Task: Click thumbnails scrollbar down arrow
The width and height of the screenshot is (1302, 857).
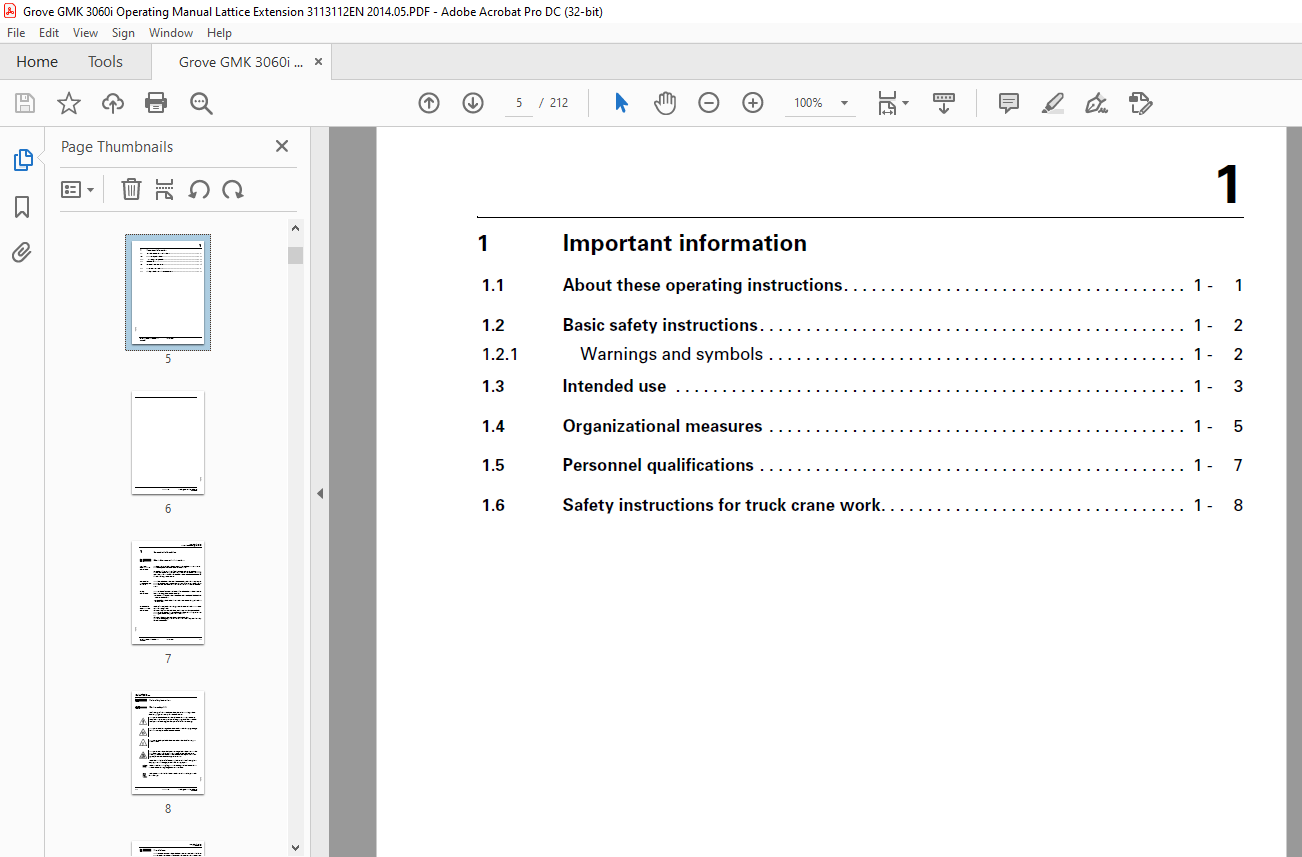Action: pyautogui.click(x=295, y=848)
